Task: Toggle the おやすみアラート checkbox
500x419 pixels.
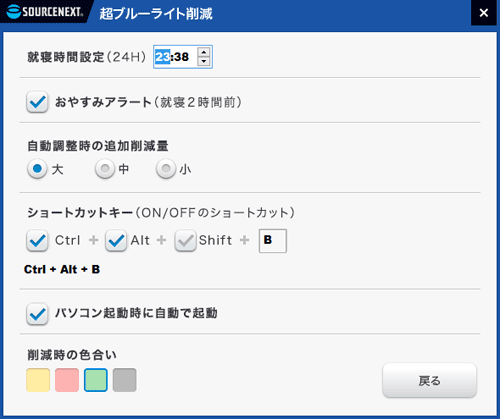Action: coord(37,102)
